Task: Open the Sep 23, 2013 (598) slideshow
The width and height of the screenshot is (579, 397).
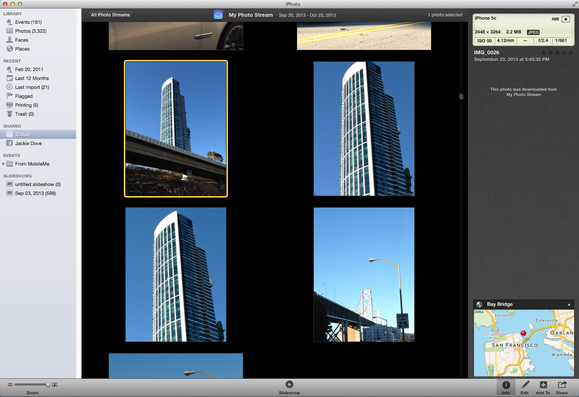Action: click(x=35, y=193)
